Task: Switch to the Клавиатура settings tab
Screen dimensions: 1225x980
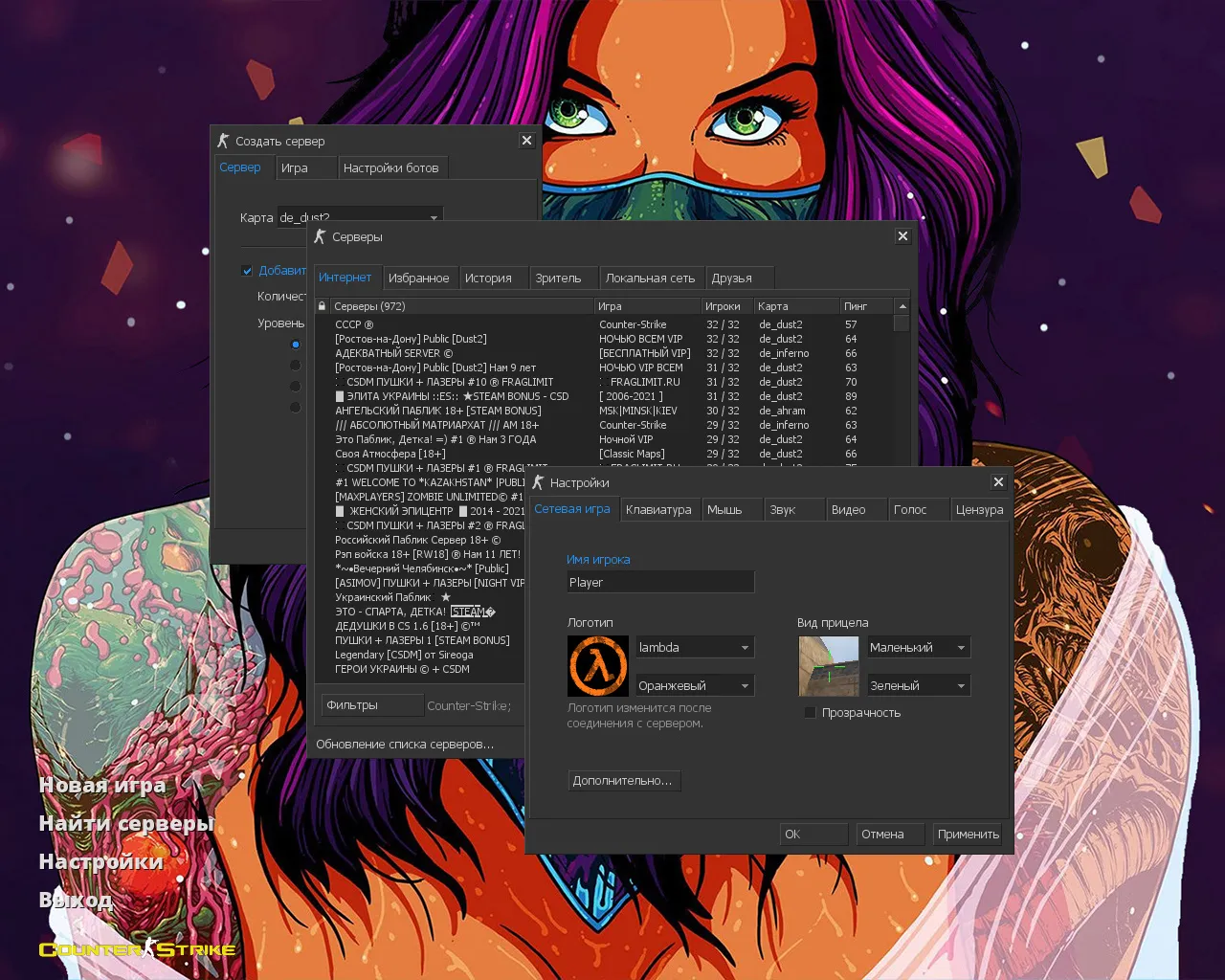Action: [658, 510]
